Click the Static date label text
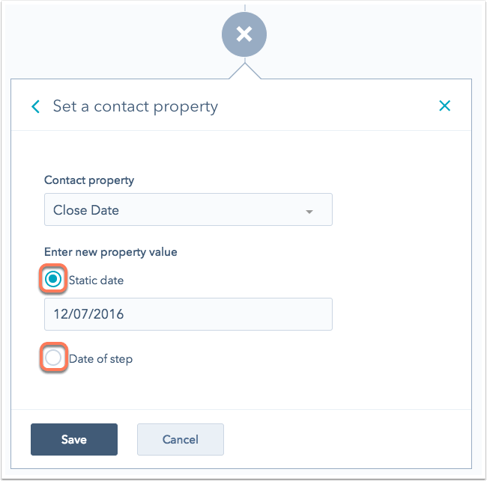 coord(96,280)
